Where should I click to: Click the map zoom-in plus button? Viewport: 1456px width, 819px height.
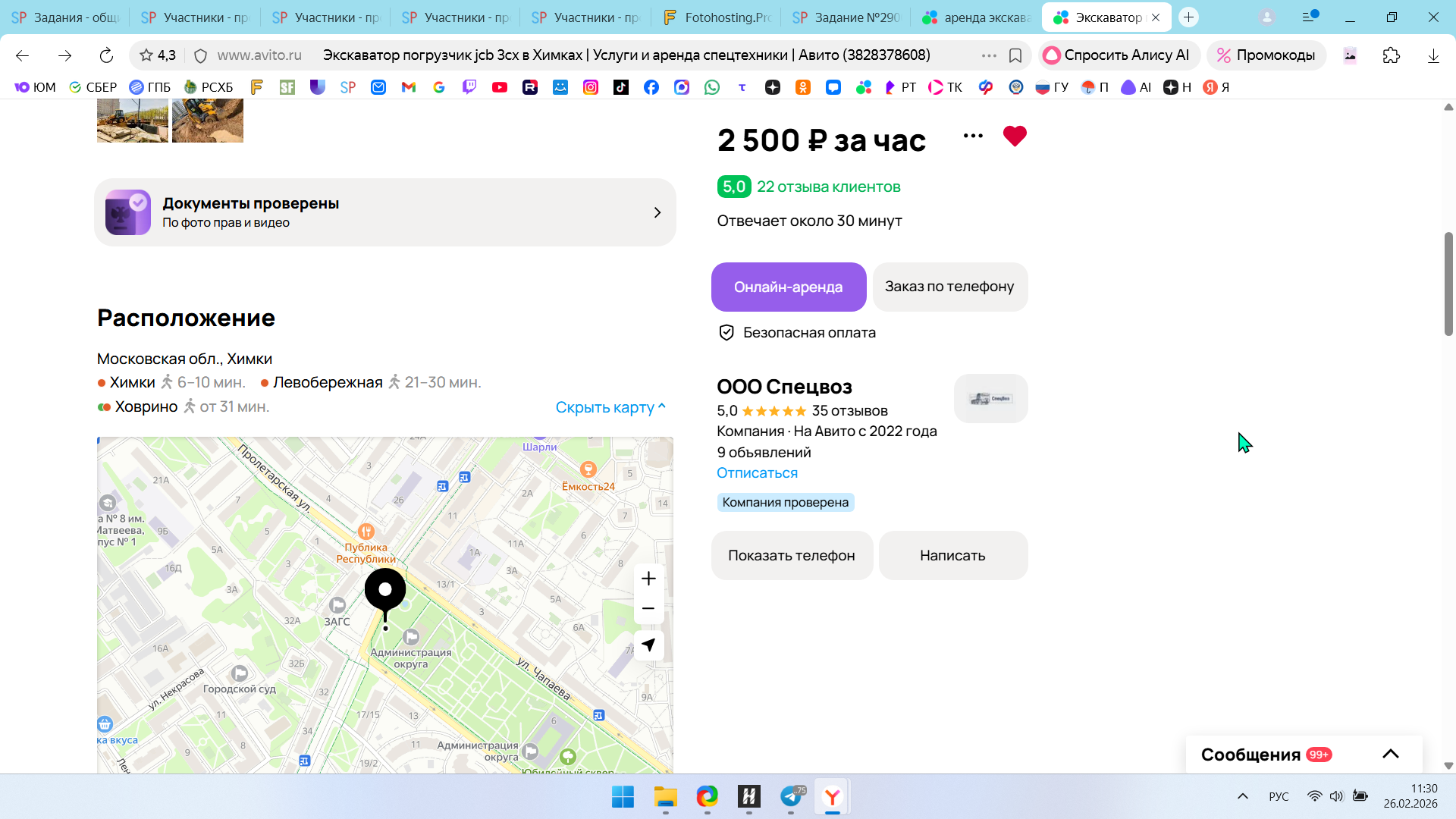[648, 579]
